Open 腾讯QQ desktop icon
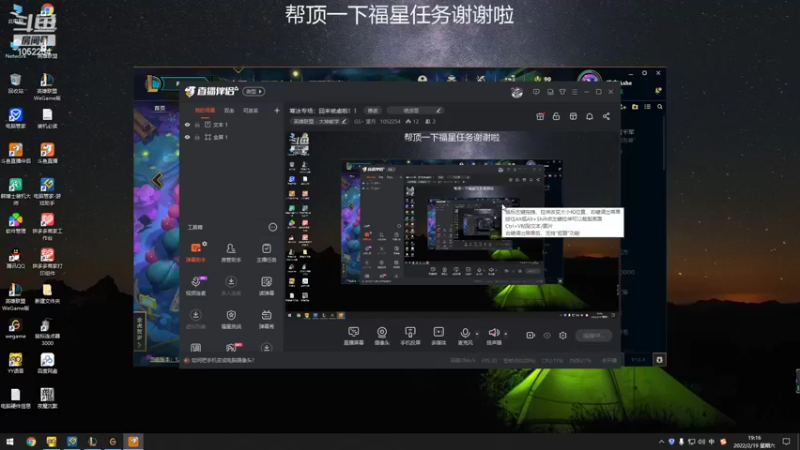 click(x=15, y=259)
